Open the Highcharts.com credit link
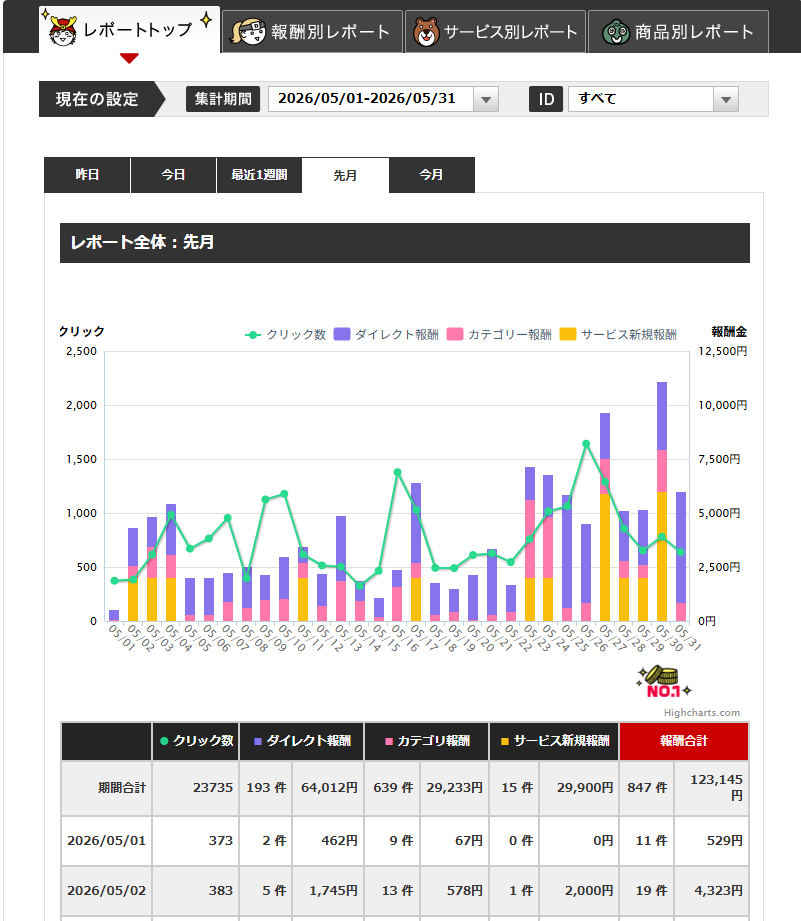The image size is (801, 921). (x=702, y=712)
